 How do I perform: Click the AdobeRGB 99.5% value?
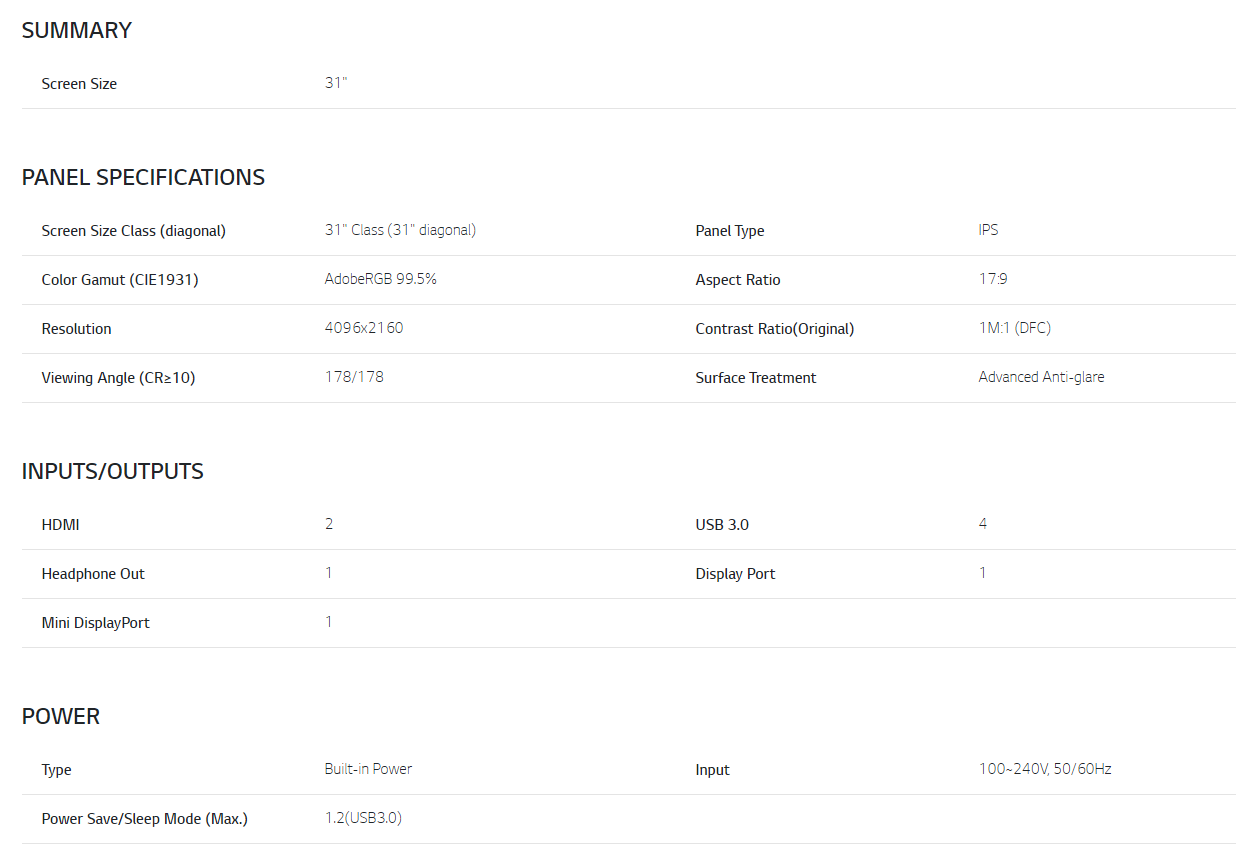point(380,279)
